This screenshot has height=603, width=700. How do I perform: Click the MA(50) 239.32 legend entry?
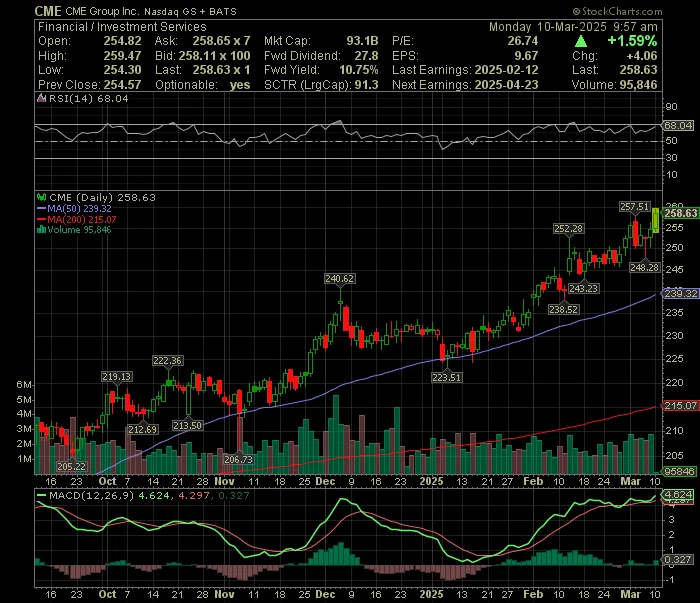coord(79,208)
